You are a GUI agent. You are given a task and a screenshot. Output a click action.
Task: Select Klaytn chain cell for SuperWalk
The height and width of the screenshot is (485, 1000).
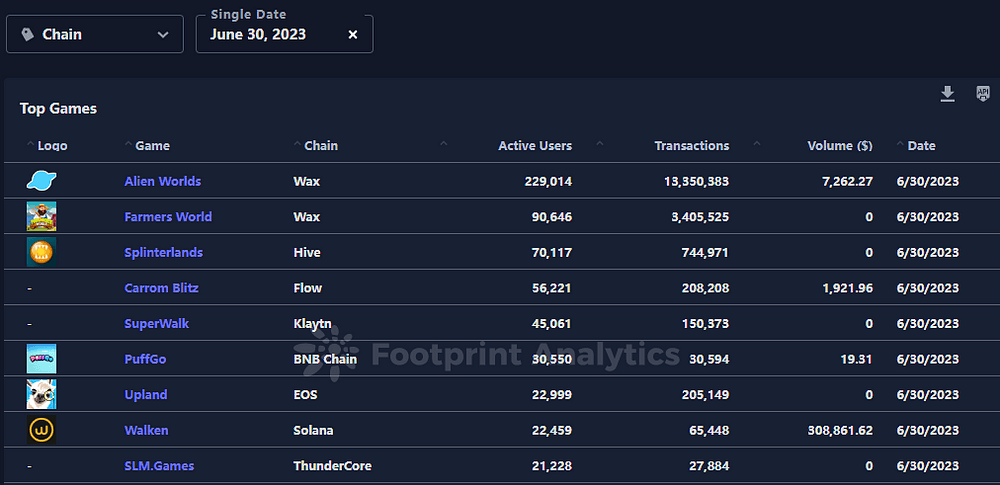tap(312, 324)
